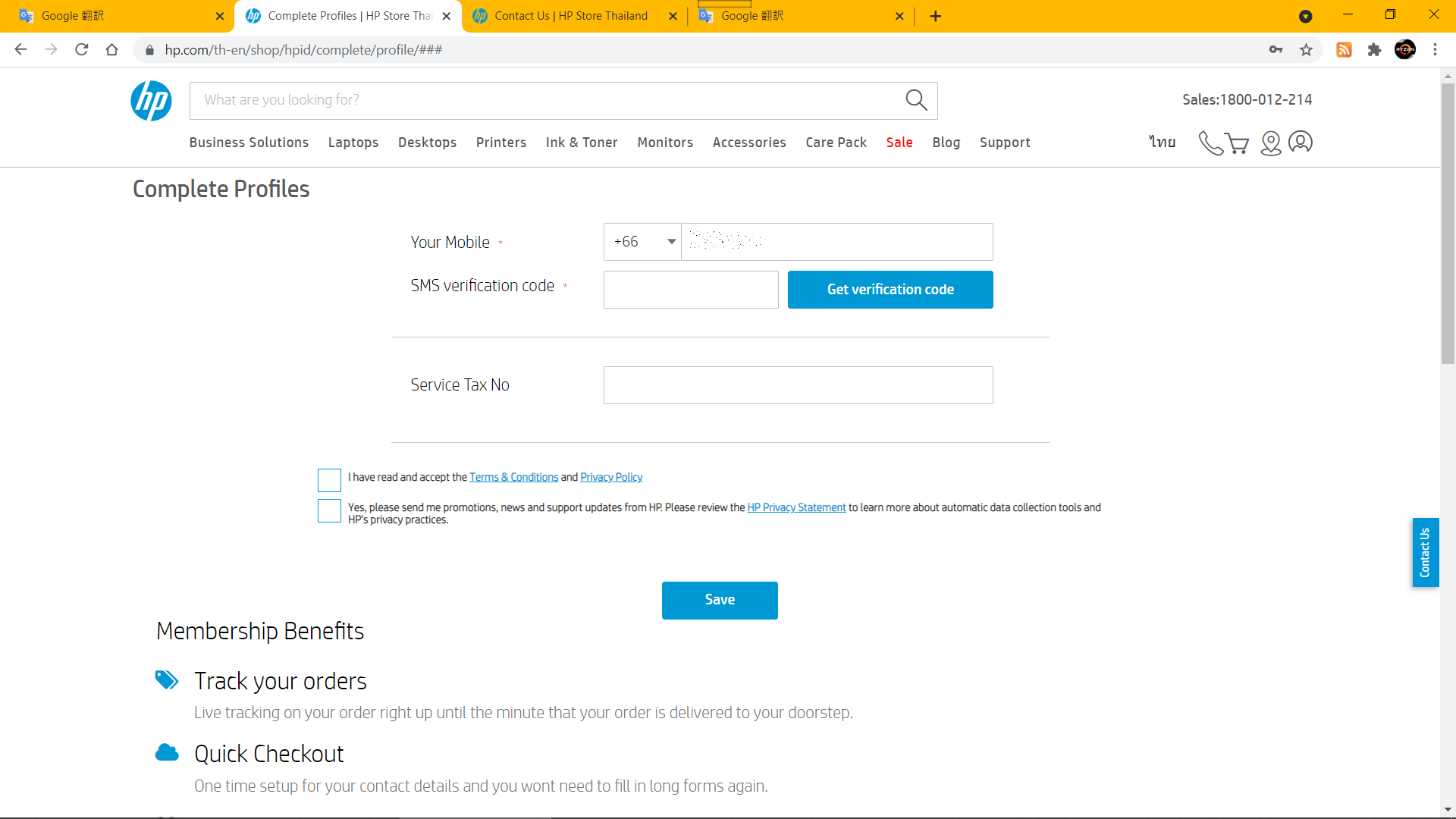The image size is (1456, 819).
Task: Close the first Google Translate tab
Action: tap(219, 16)
